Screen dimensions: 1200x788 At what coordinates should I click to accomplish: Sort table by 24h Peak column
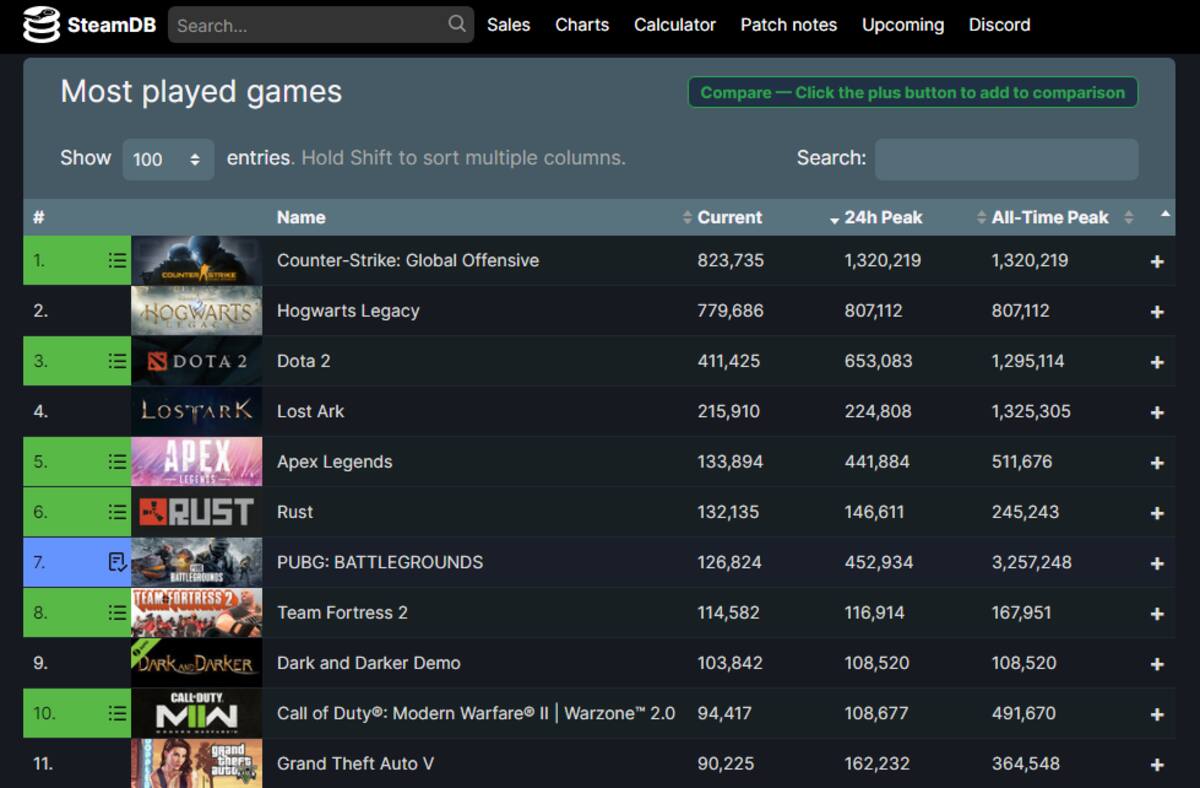click(x=883, y=217)
